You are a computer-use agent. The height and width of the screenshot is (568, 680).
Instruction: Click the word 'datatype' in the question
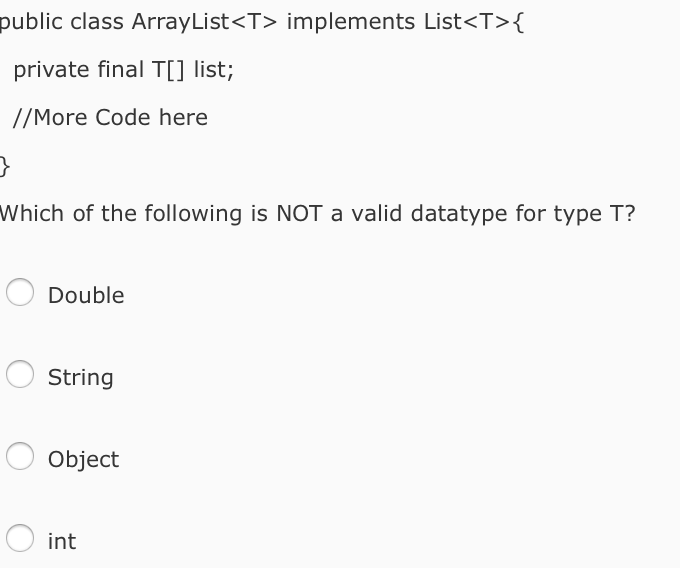458,214
